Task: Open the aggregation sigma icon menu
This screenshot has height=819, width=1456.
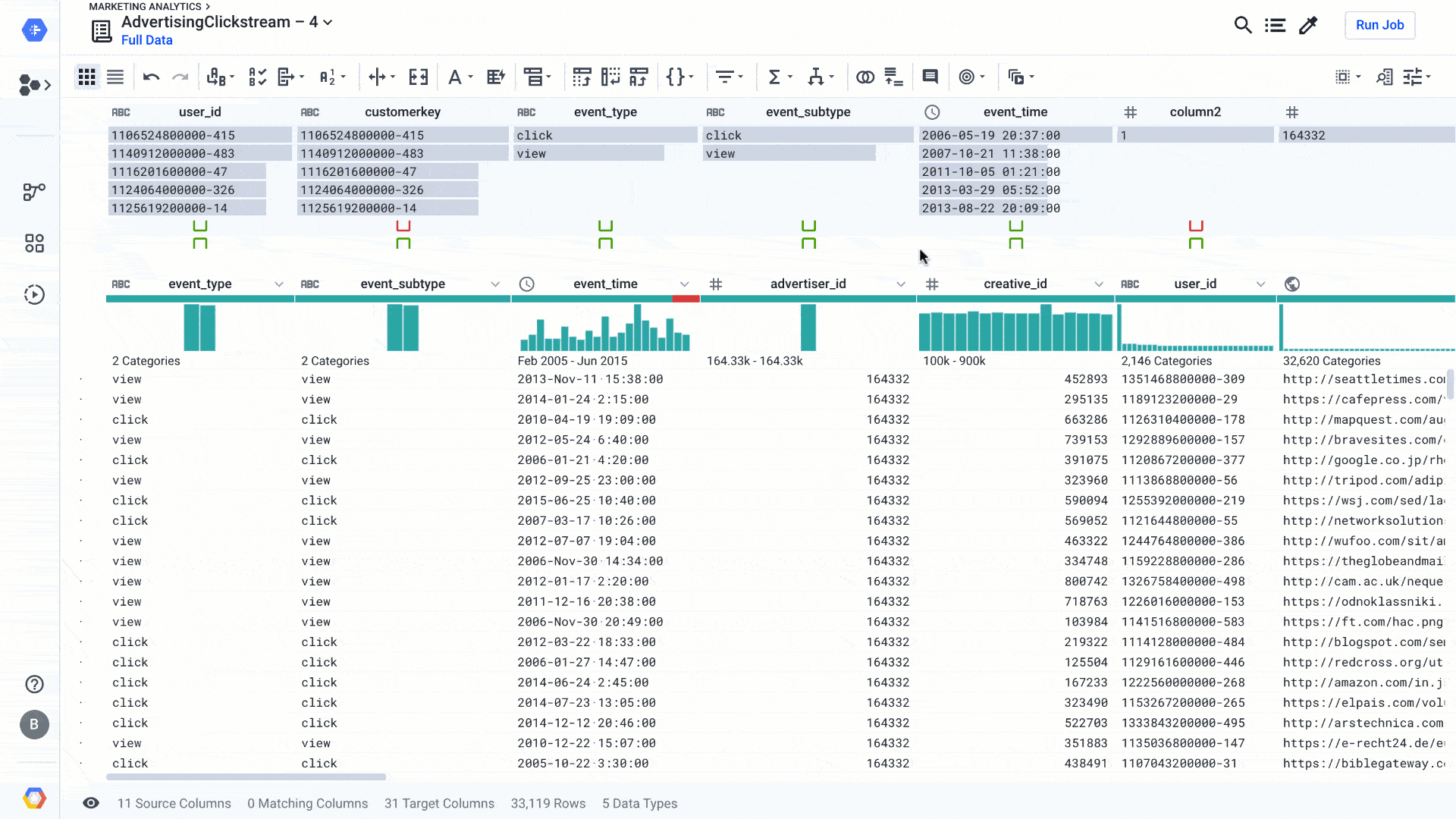Action: click(780, 77)
